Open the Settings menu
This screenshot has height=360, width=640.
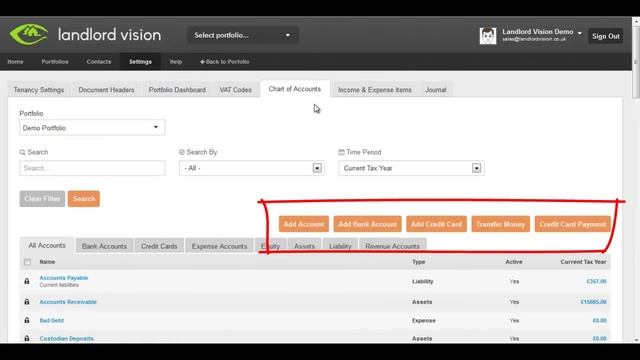point(140,62)
